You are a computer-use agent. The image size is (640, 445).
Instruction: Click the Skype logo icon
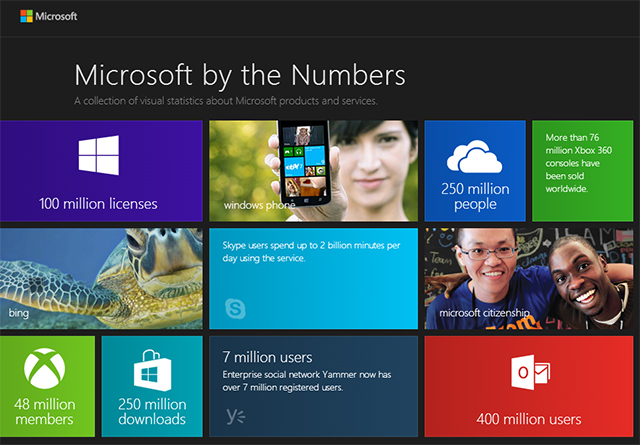pyautogui.click(x=235, y=309)
